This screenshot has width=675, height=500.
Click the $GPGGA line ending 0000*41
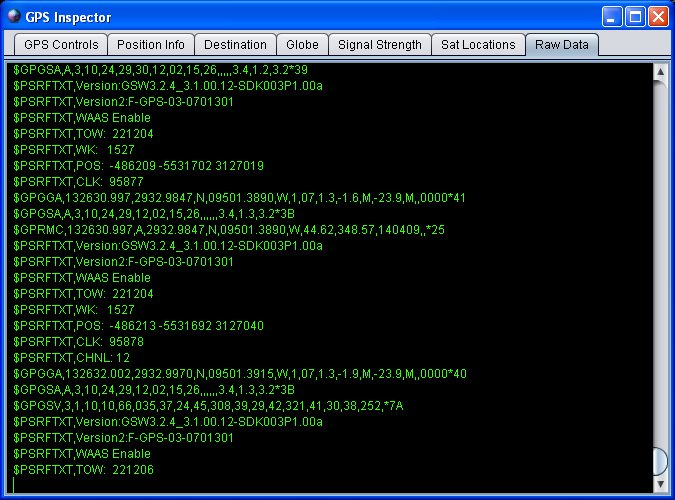(239, 198)
